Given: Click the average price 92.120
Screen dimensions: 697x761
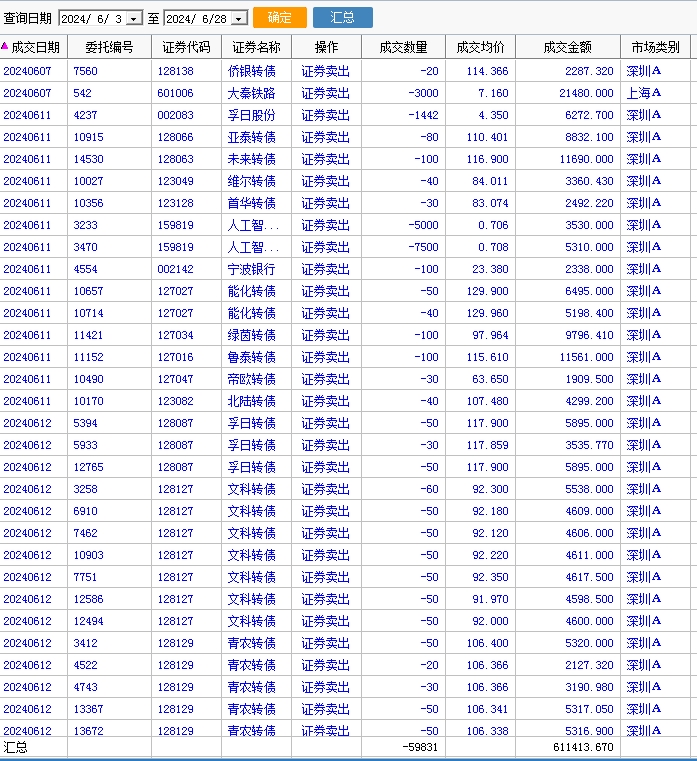Looking at the screenshot, I should (x=490, y=533).
